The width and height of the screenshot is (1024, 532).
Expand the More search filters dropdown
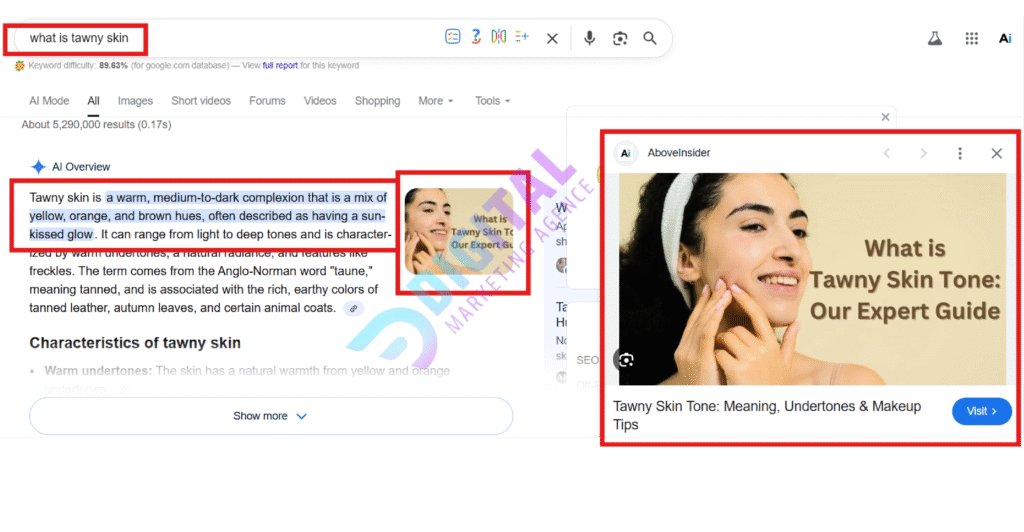[435, 101]
